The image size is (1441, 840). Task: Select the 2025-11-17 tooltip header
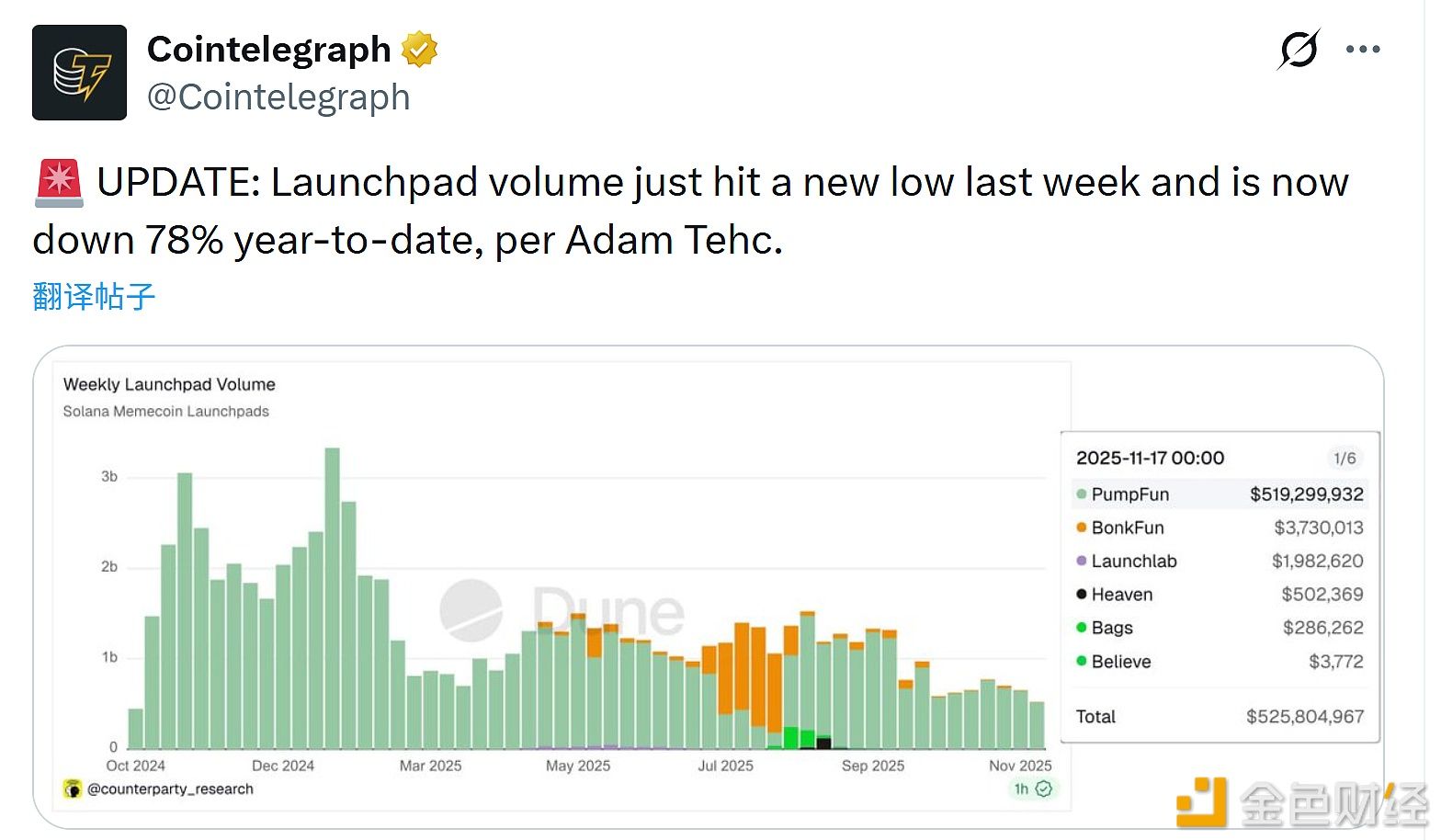tap(1150, 458)
